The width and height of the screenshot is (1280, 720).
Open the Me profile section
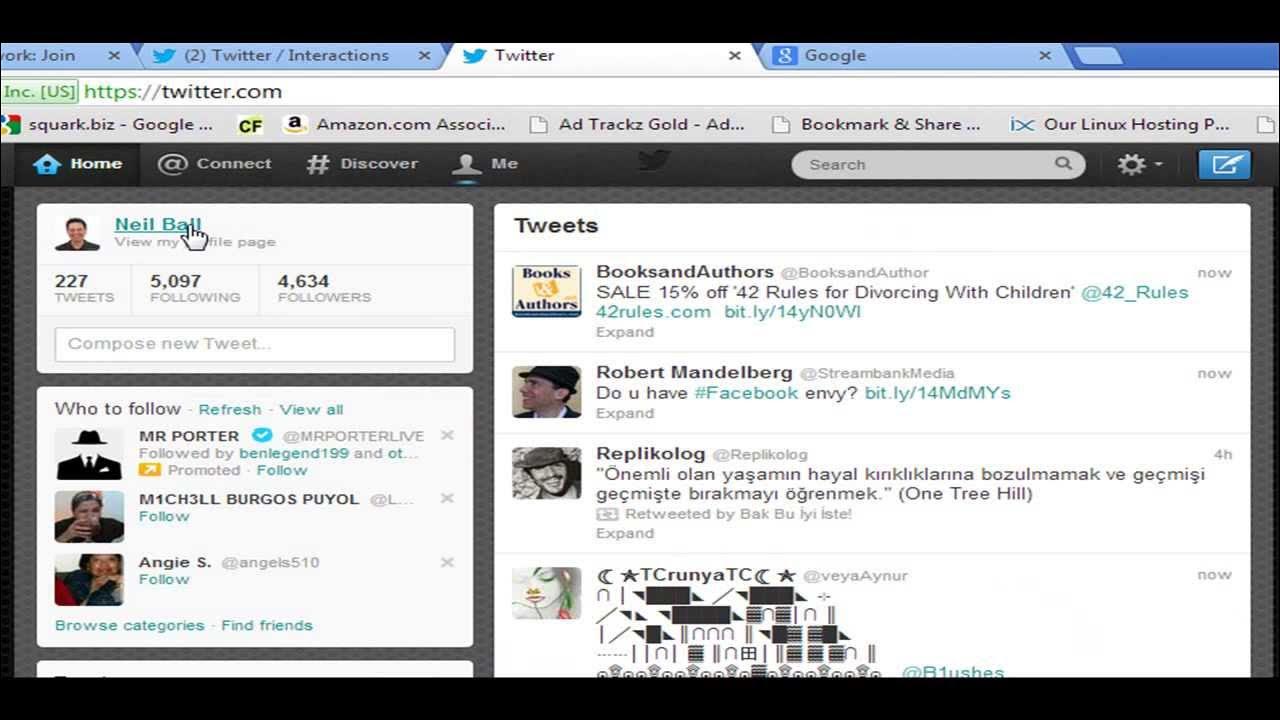coord(485,164)
